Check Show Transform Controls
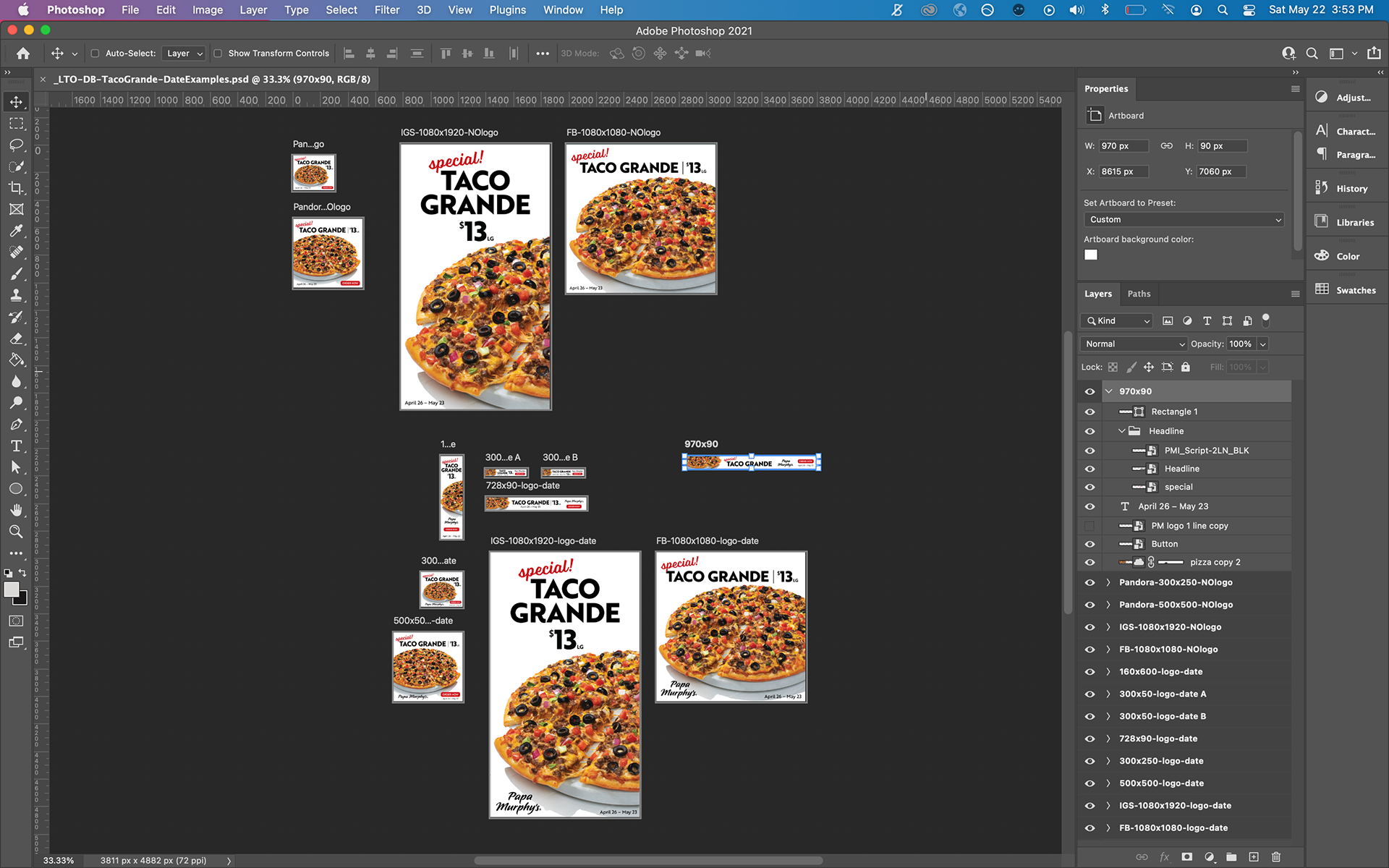The width and height of the screenshot is (1389, 868). click(x=218, y=54)
